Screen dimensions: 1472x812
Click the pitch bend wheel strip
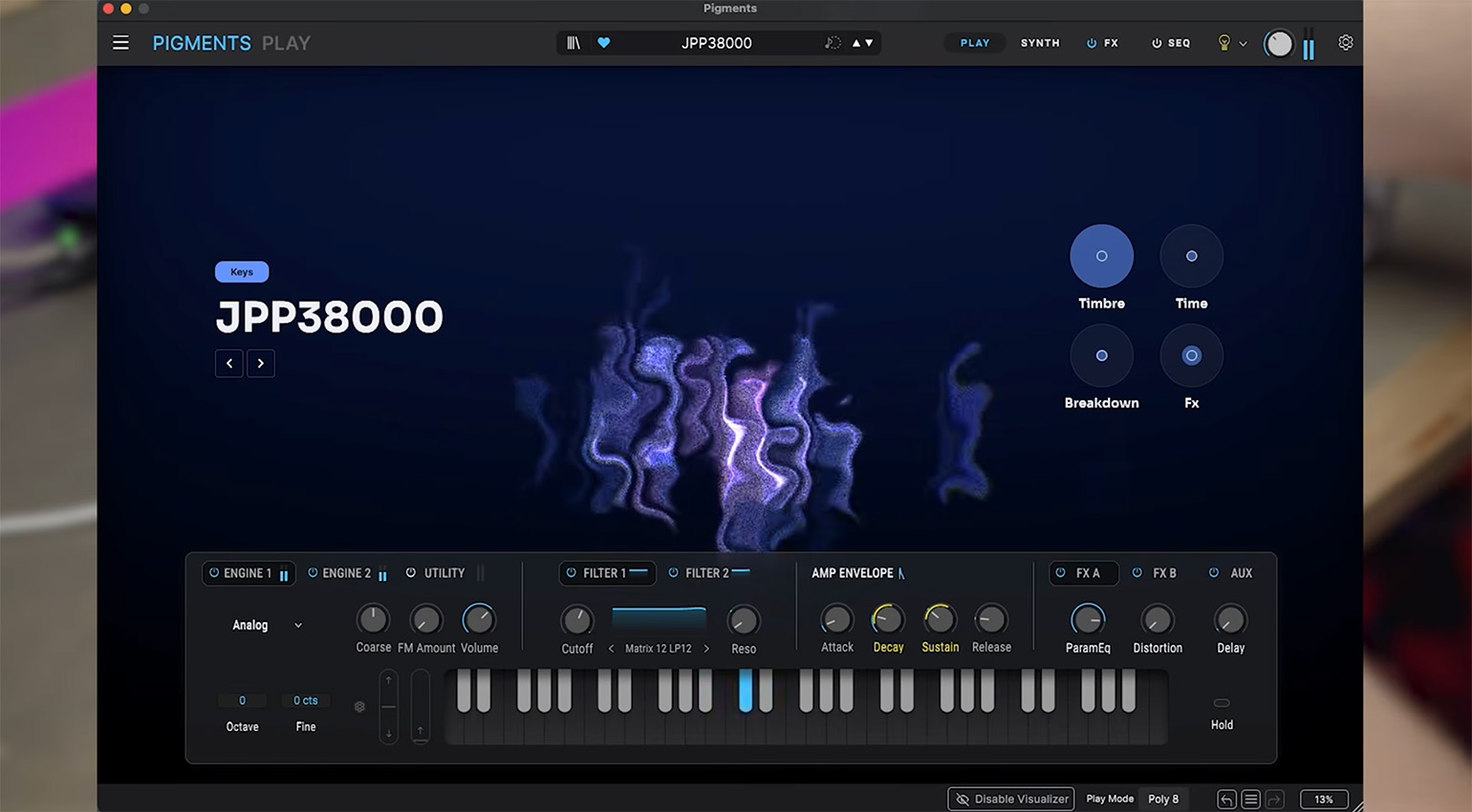(x=389, y=707)
